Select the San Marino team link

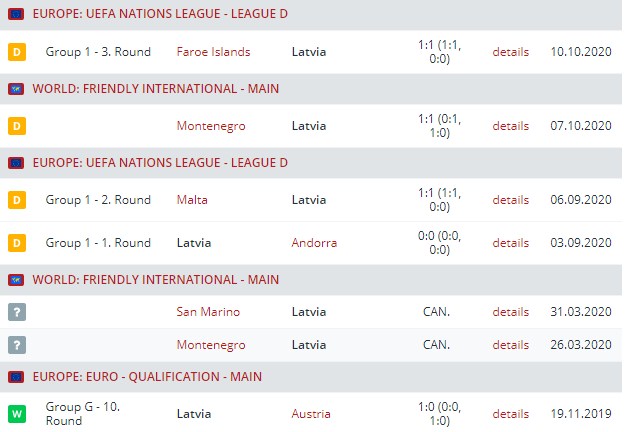(x=208, y=312)
